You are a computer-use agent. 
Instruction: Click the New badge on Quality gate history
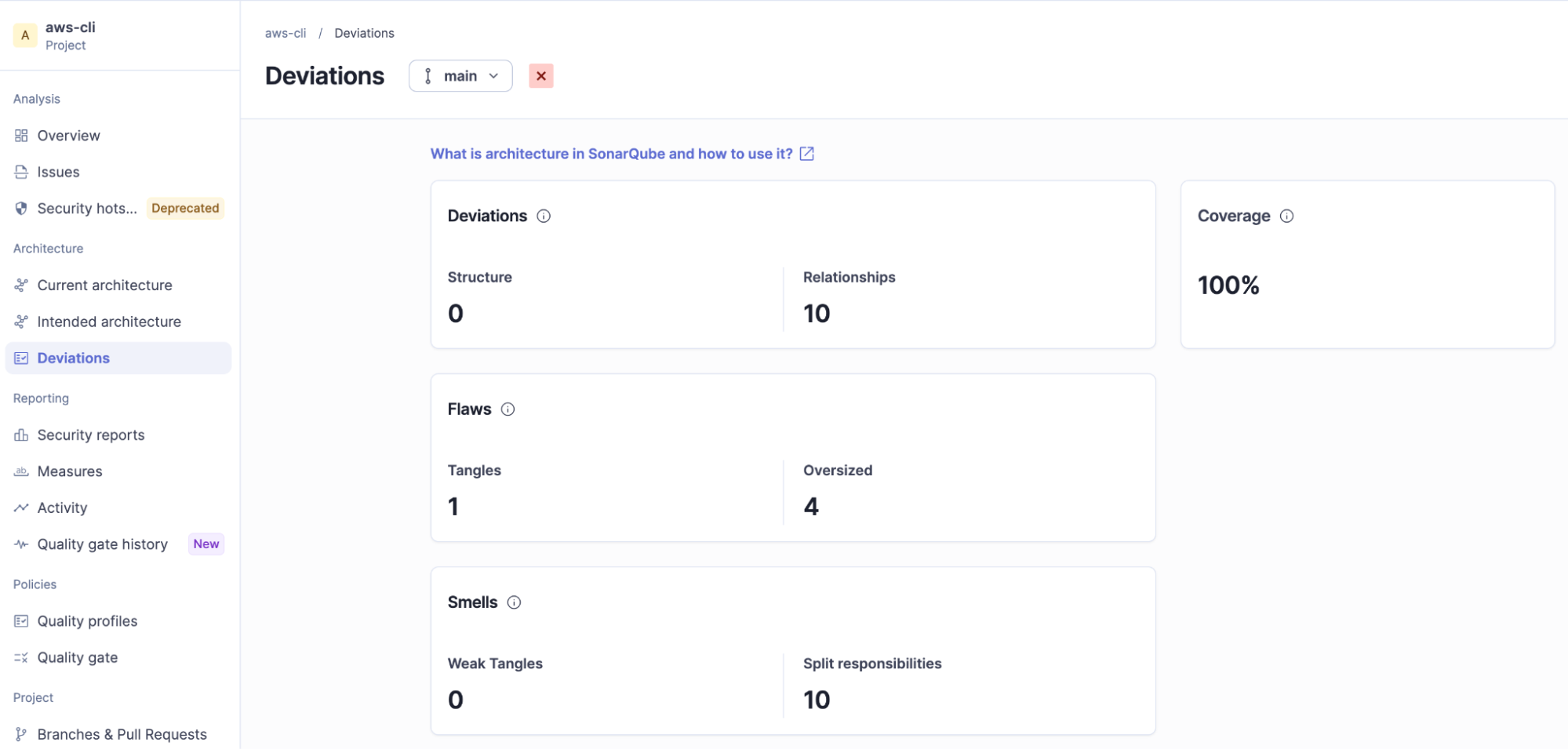[206, 544]
